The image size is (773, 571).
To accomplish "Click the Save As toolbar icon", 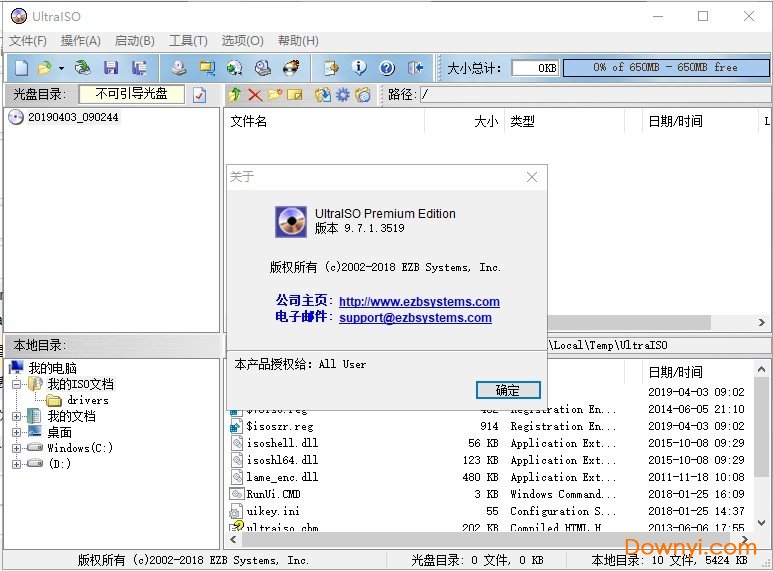I will coord(139,68).
